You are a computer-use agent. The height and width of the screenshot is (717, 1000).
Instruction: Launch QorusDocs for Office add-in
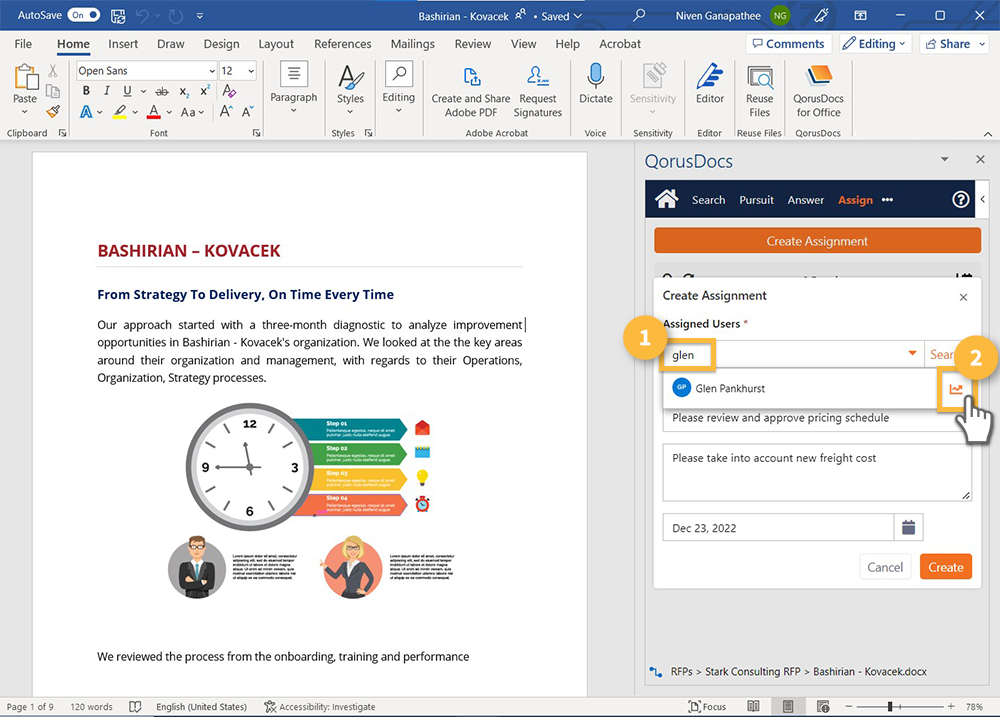(818, 91)
